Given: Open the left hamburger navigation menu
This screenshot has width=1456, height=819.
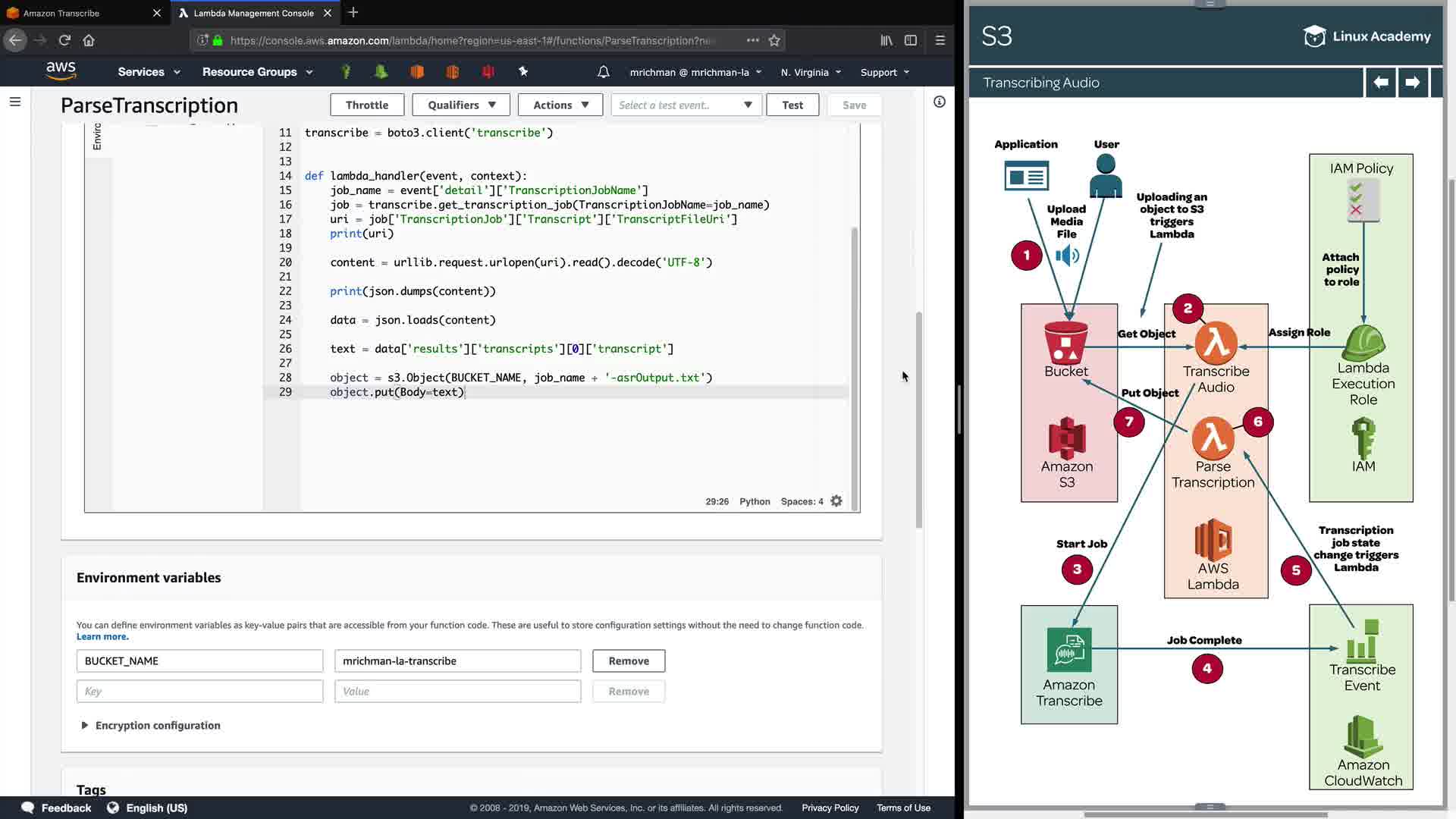Looking at the screenshot, I should point(15,102).
